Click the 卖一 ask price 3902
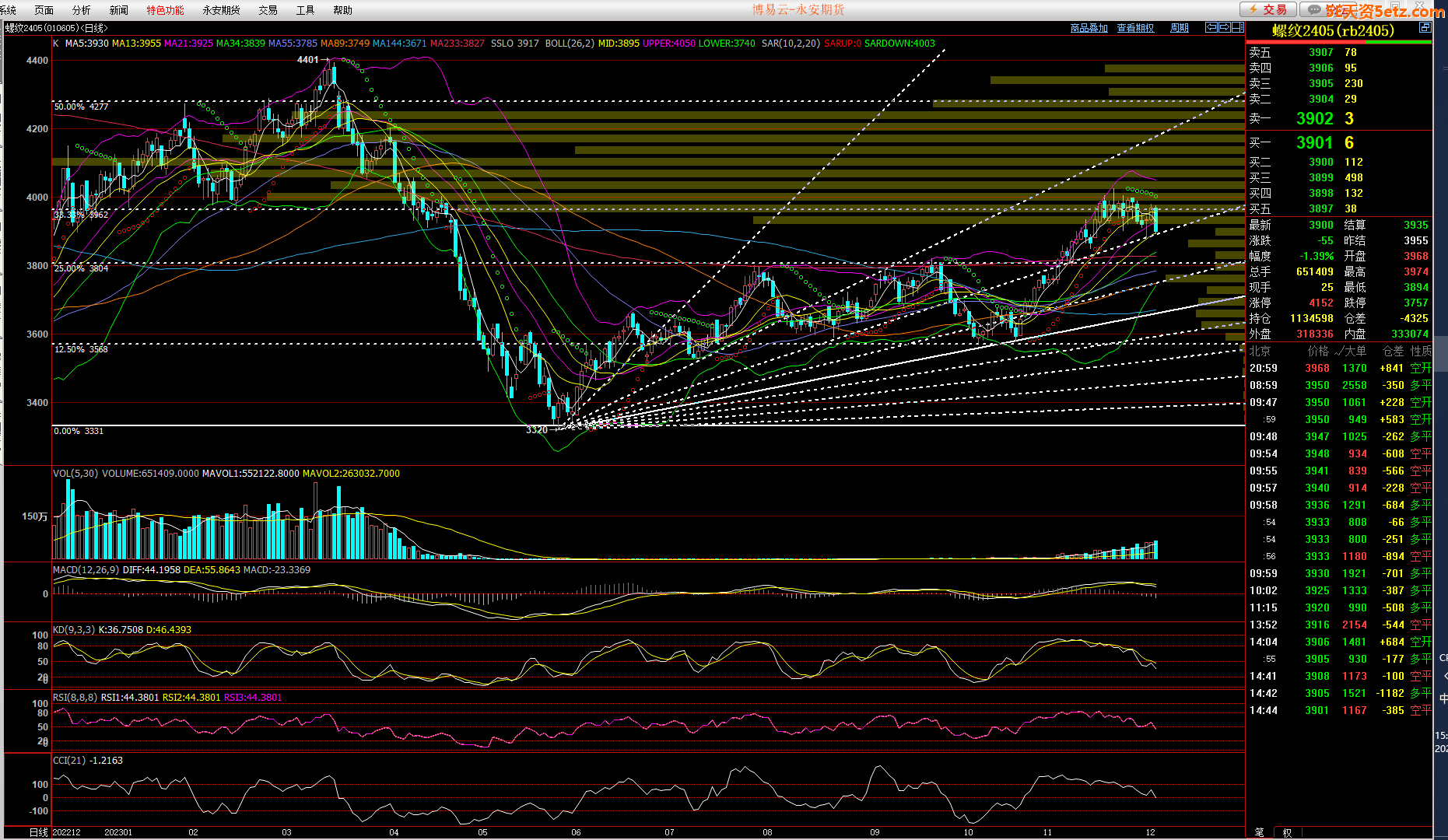Image resolution: width=1448 pixels, height=840 pixels. tap(1315, 118)
